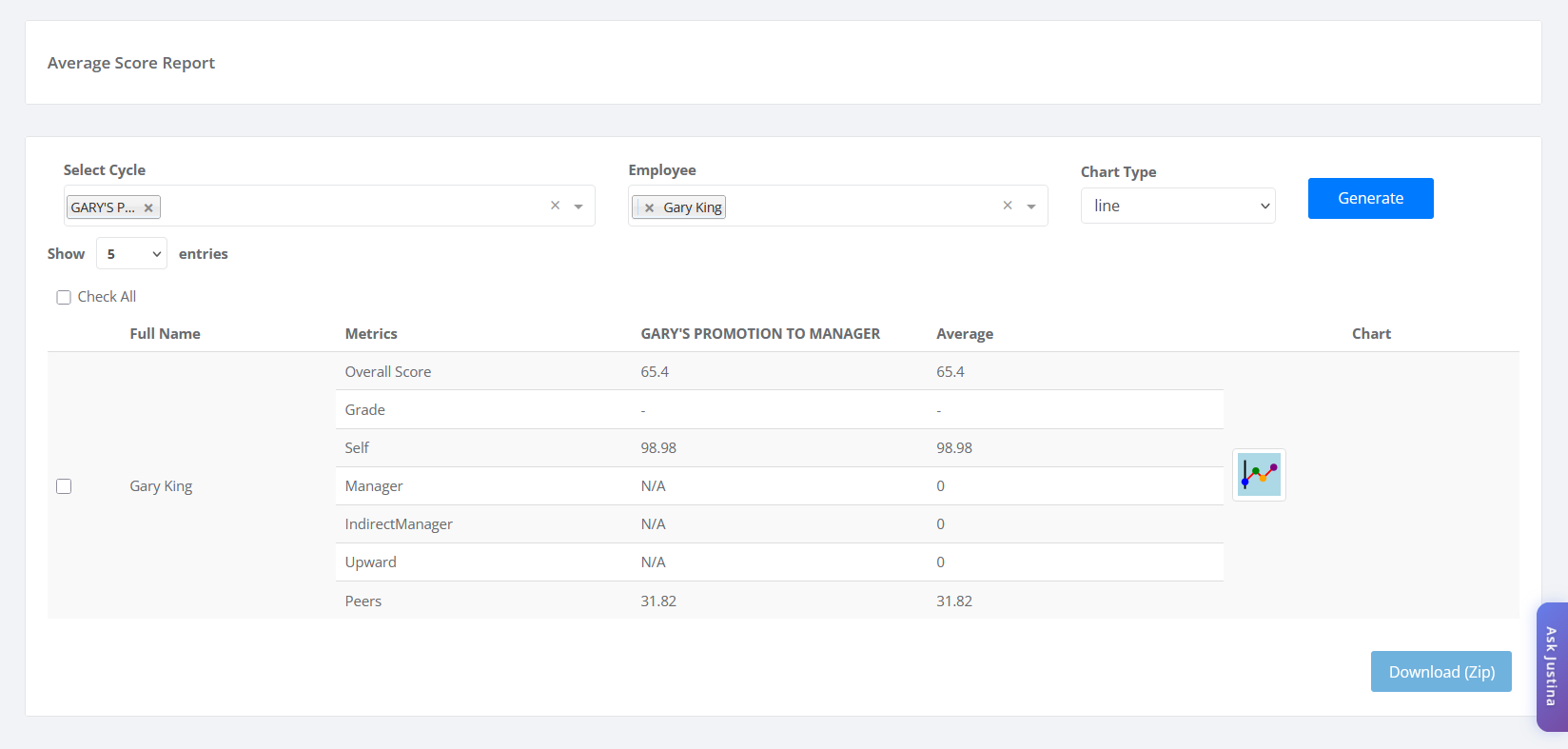Expand the Employee dropdown arrow
The width and height of the screenshot is (1568, 749).
tap(1031, 207)
